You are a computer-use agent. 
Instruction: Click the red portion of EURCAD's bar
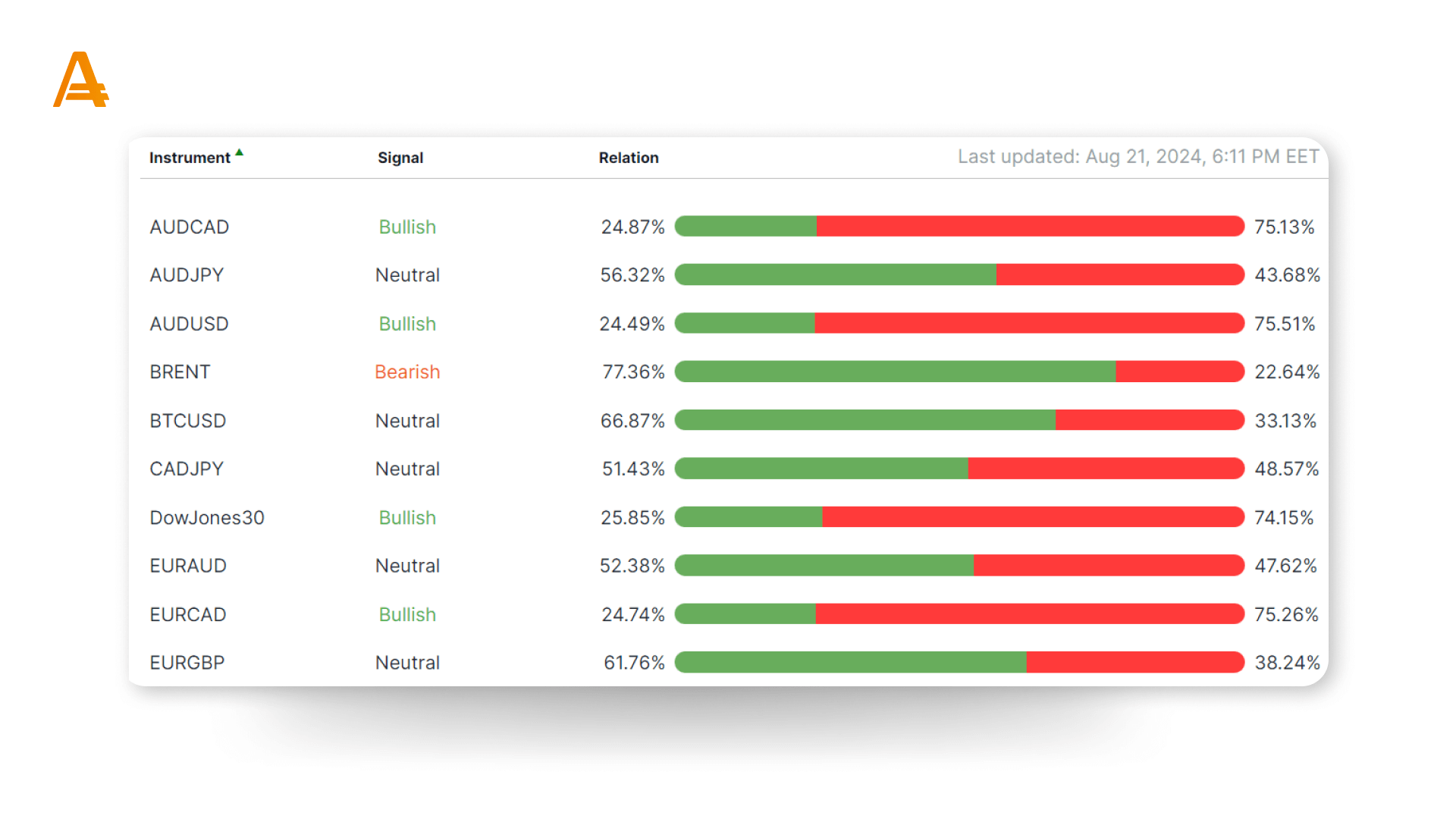[1030, 614]
